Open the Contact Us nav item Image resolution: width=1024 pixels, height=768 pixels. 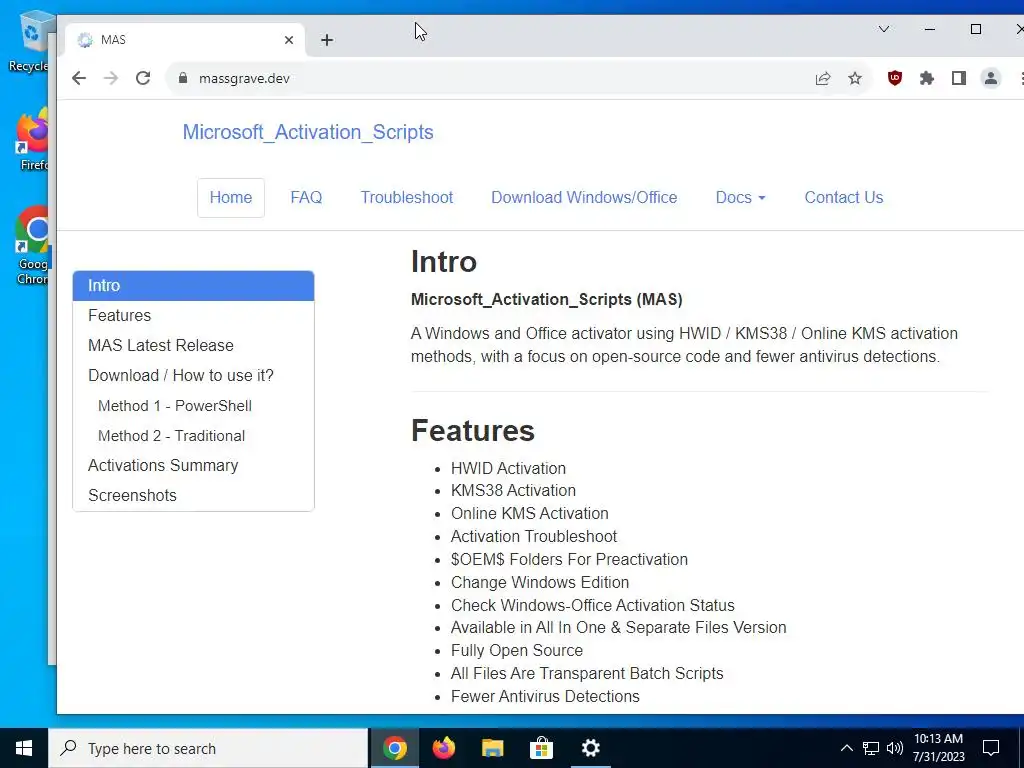[844, 197]
